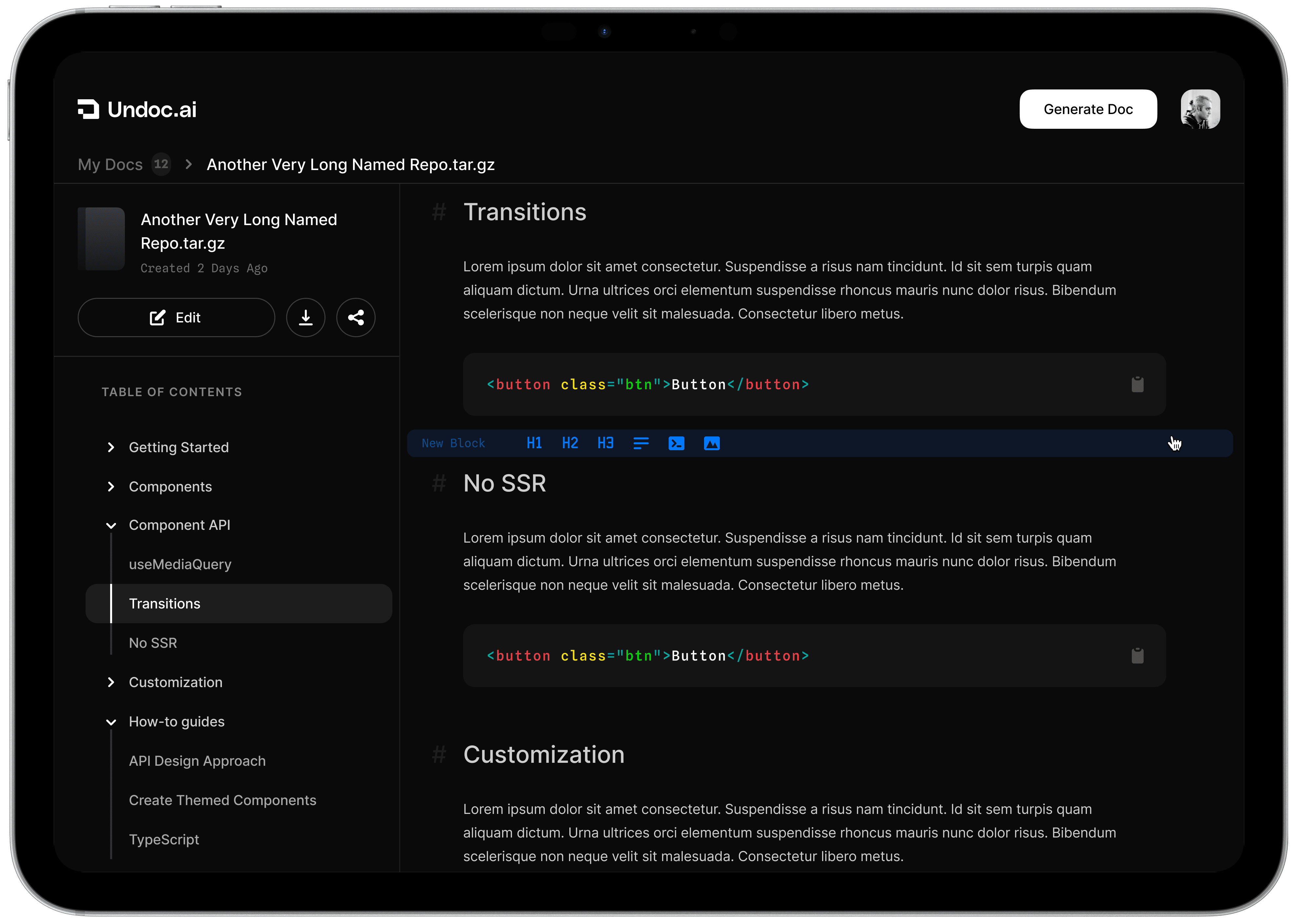Collapse the How-to guides section chevron
The height and width of the screenshot is (924, 1298).
point(111,722)
